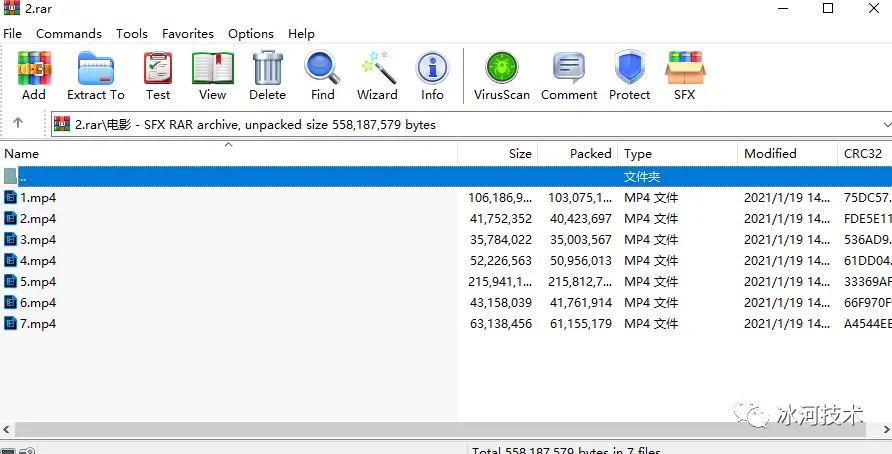The height and width of the screenshot is (454, 892).
Task: Click the horizontal scrollbar left arrow
Action: point(6,429)
